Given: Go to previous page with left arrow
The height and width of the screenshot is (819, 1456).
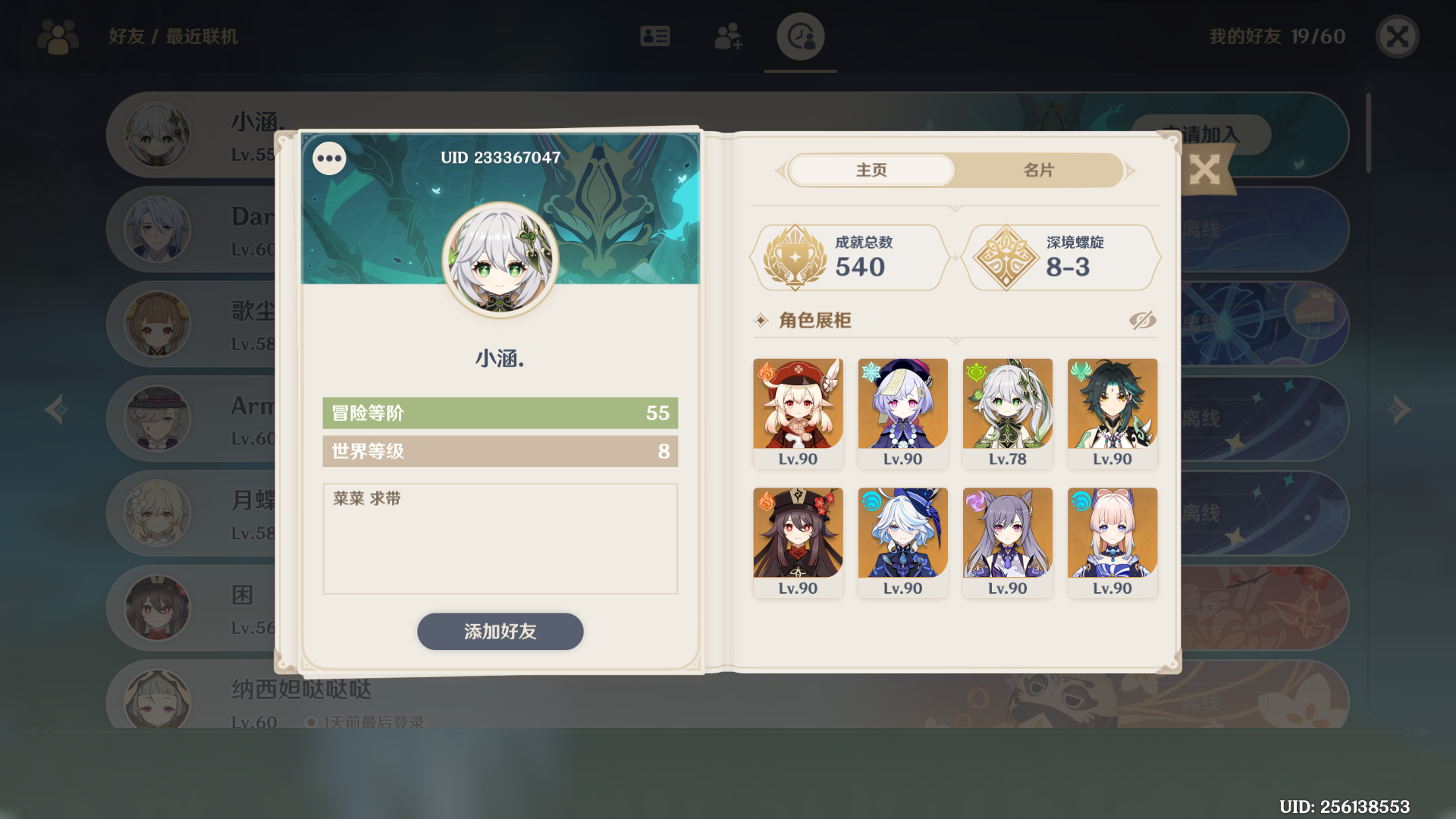Looking at the screenshot, I should tap(57, 409).
